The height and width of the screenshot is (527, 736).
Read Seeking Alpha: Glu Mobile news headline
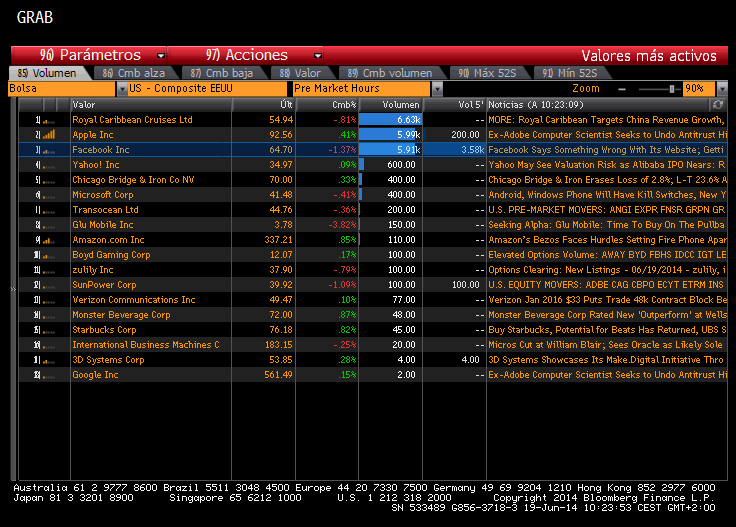(607, 225)
